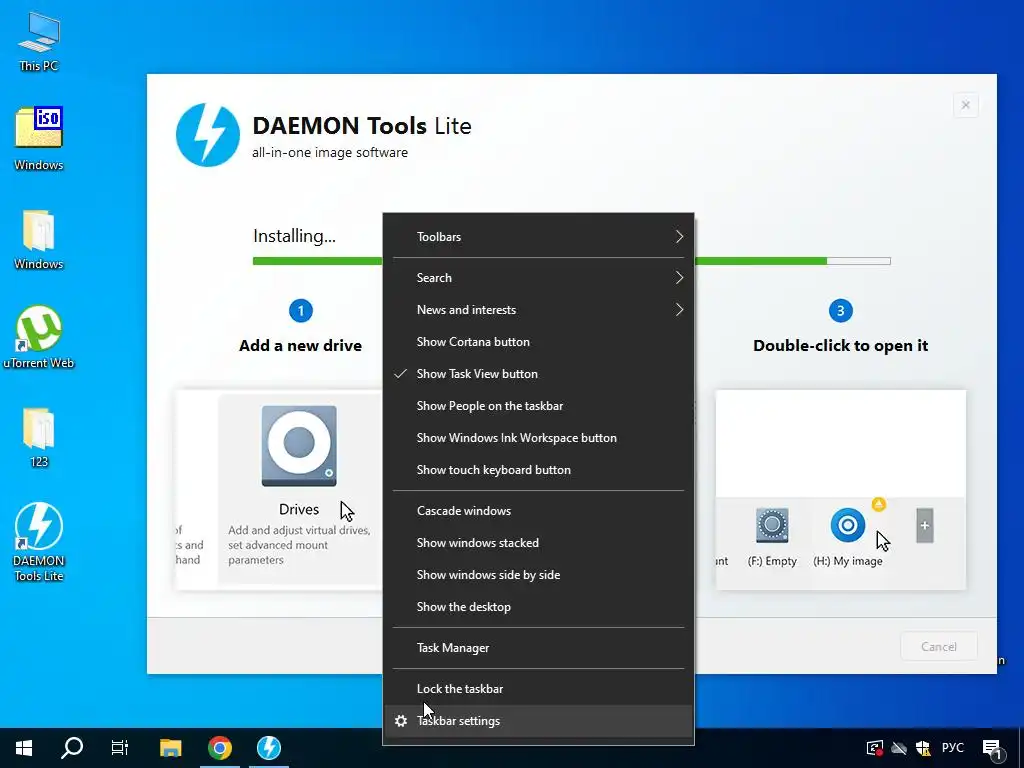Expand the Toolbars submenu
1024x768 pixels.
click(538, 236)
